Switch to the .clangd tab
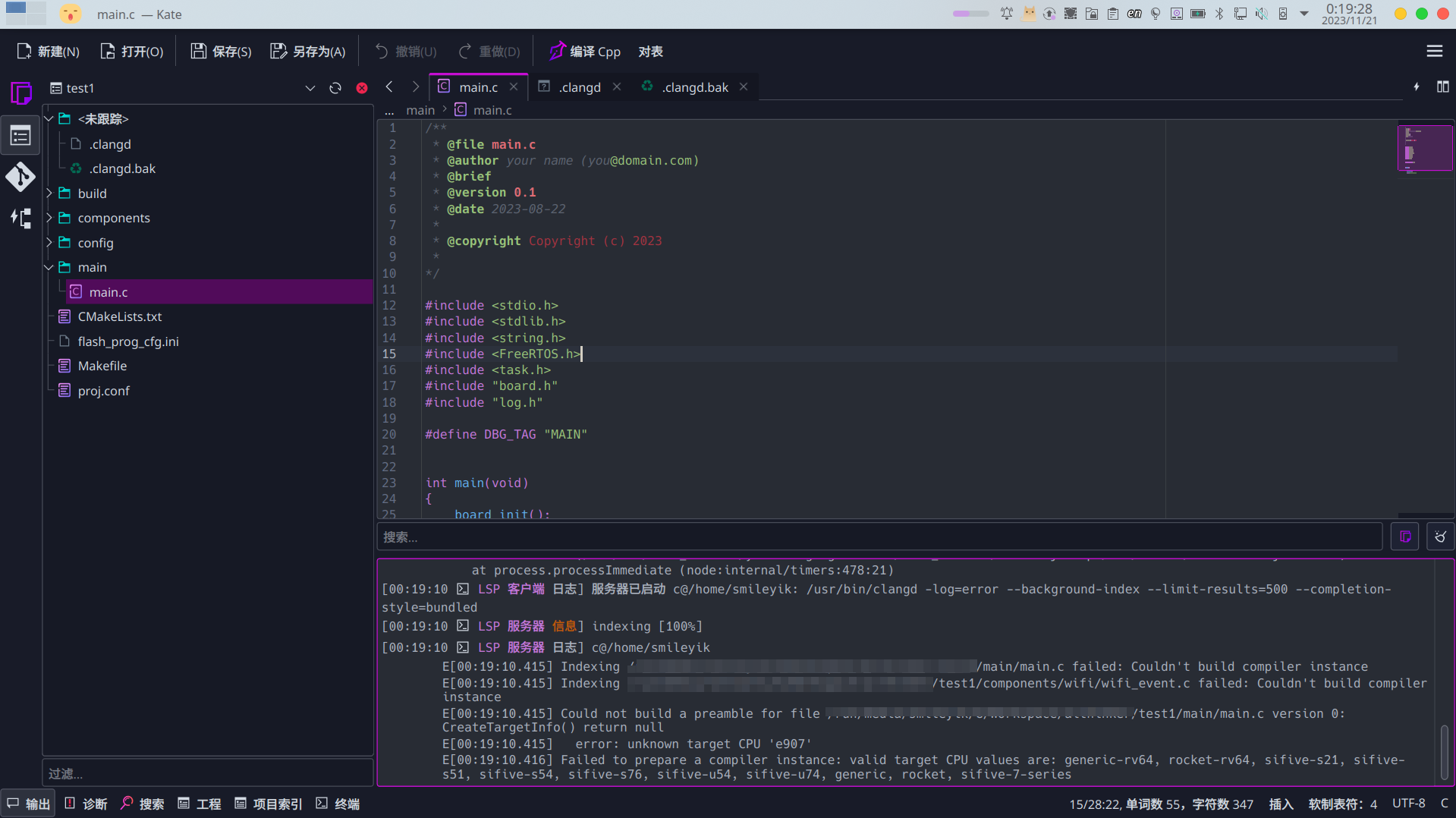This screenshot has height=818, width=1456. click(x=580, y=87)
